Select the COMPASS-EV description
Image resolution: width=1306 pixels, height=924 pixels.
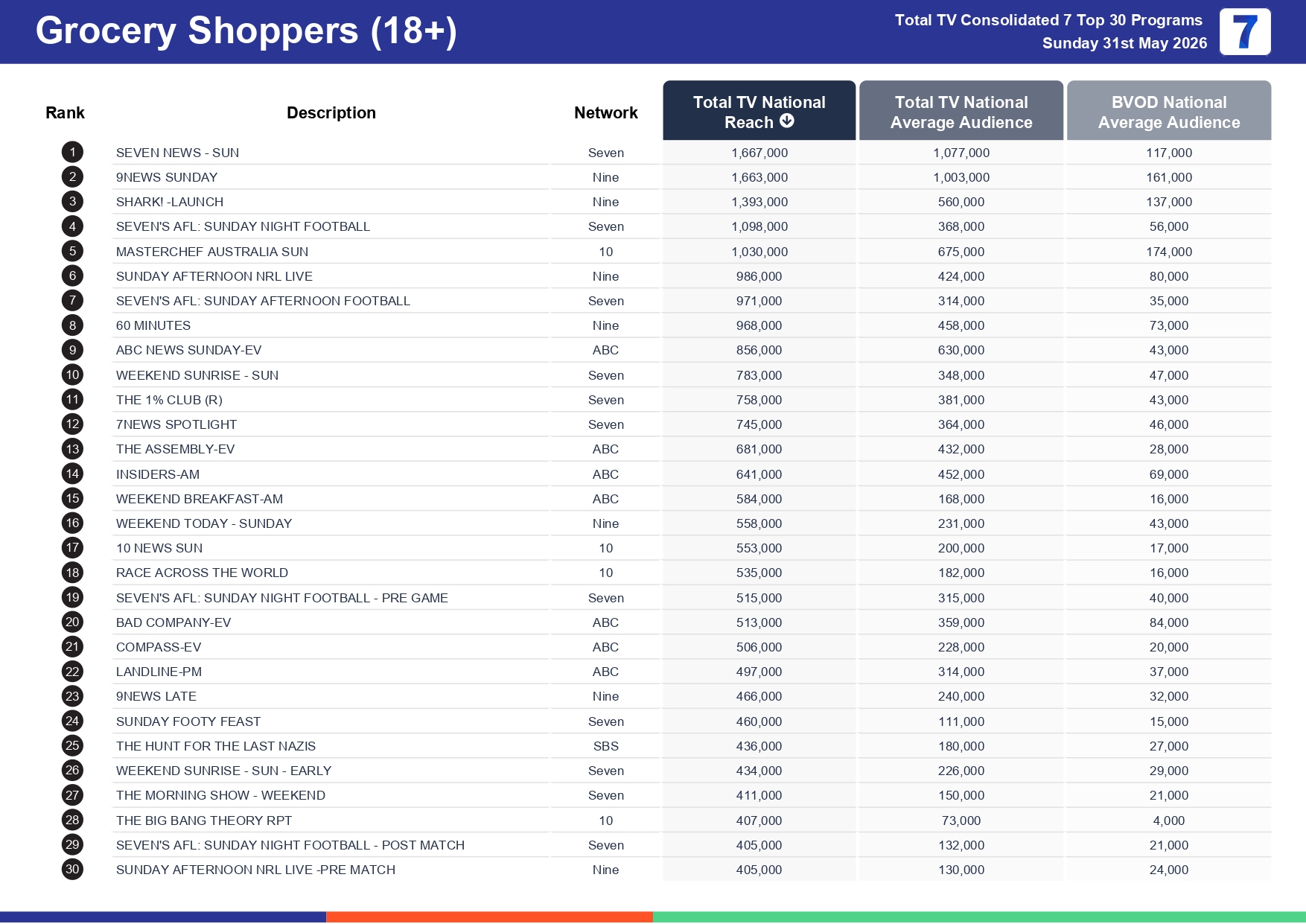point(159,647)
